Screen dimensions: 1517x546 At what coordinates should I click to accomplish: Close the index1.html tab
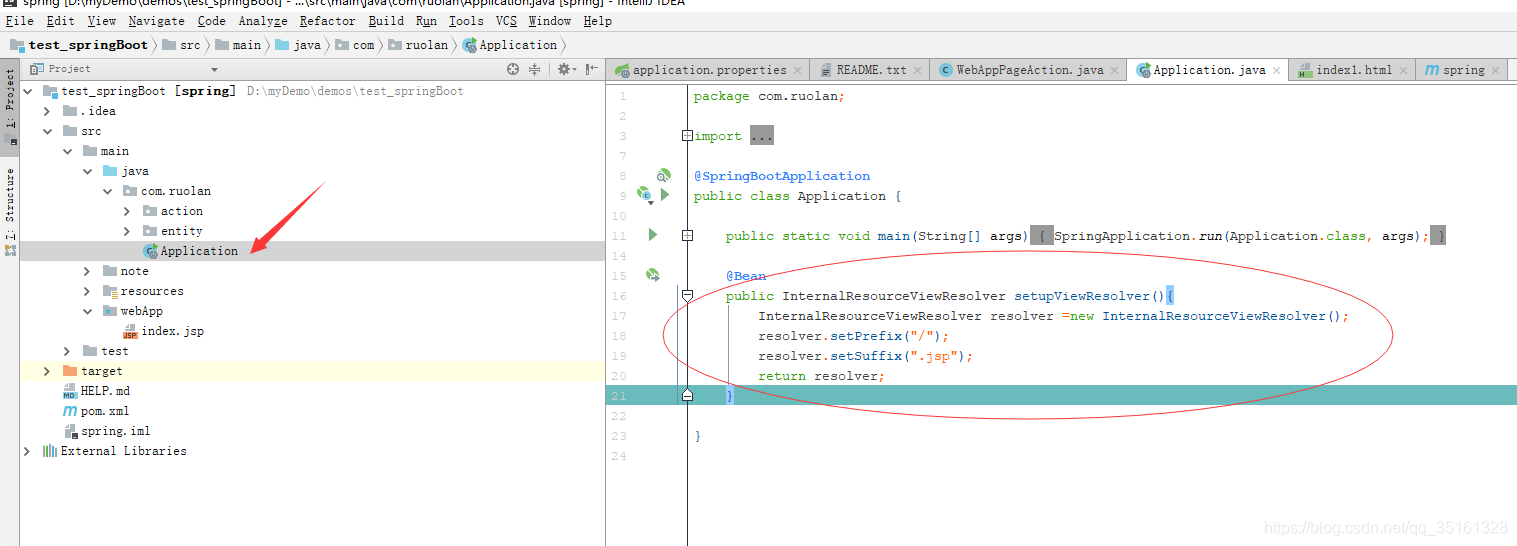(1403, 70)
